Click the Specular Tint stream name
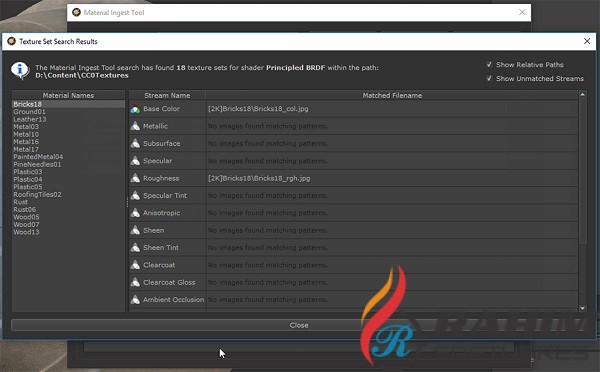 click(165, 196)
